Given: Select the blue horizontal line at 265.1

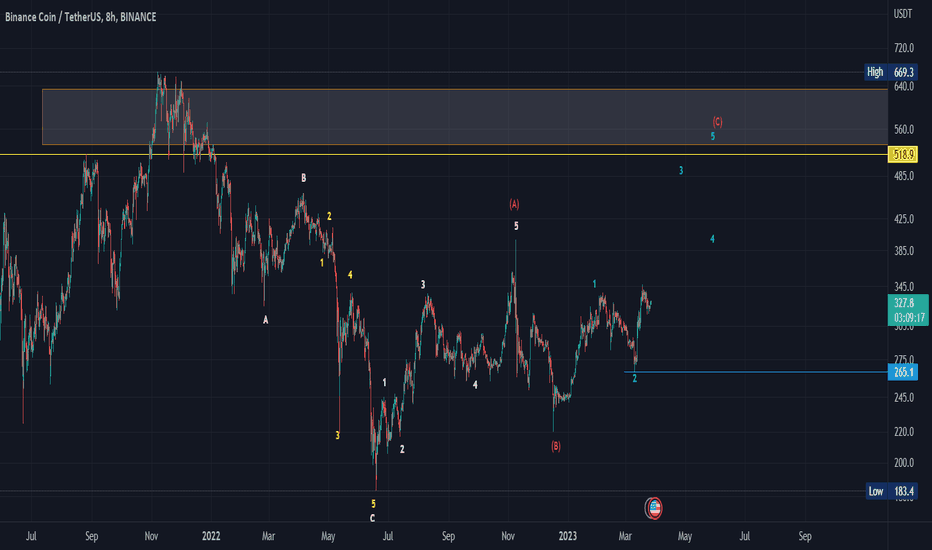Looking at the screenshot, I should tap(755, 372).
